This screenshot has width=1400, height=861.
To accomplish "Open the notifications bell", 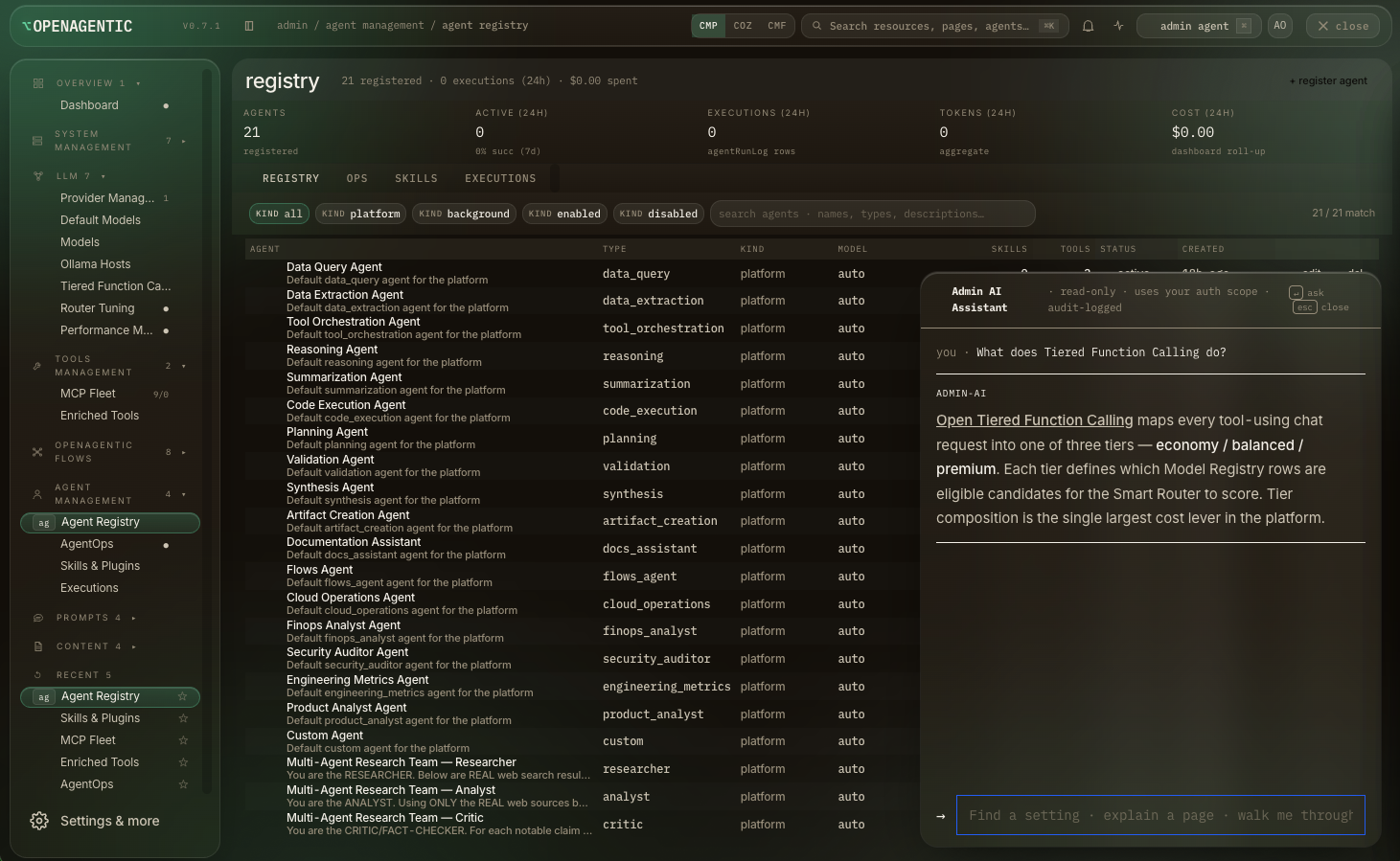I will (1088, 26).
